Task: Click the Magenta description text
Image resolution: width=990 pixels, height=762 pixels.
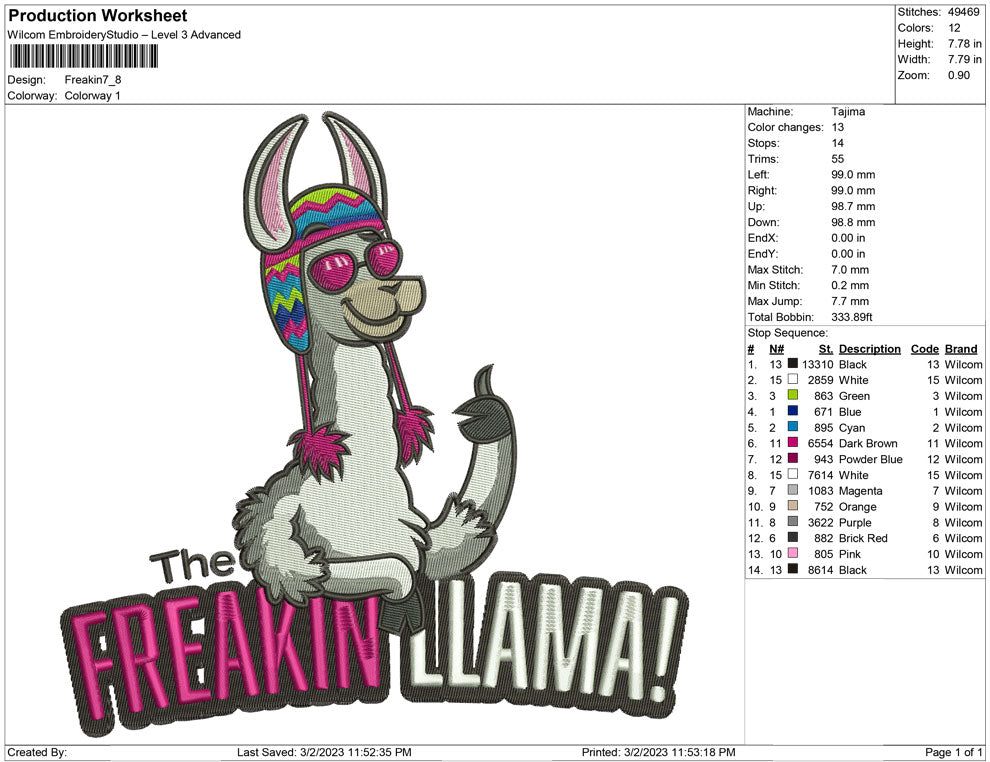Action: click(861, 491)
